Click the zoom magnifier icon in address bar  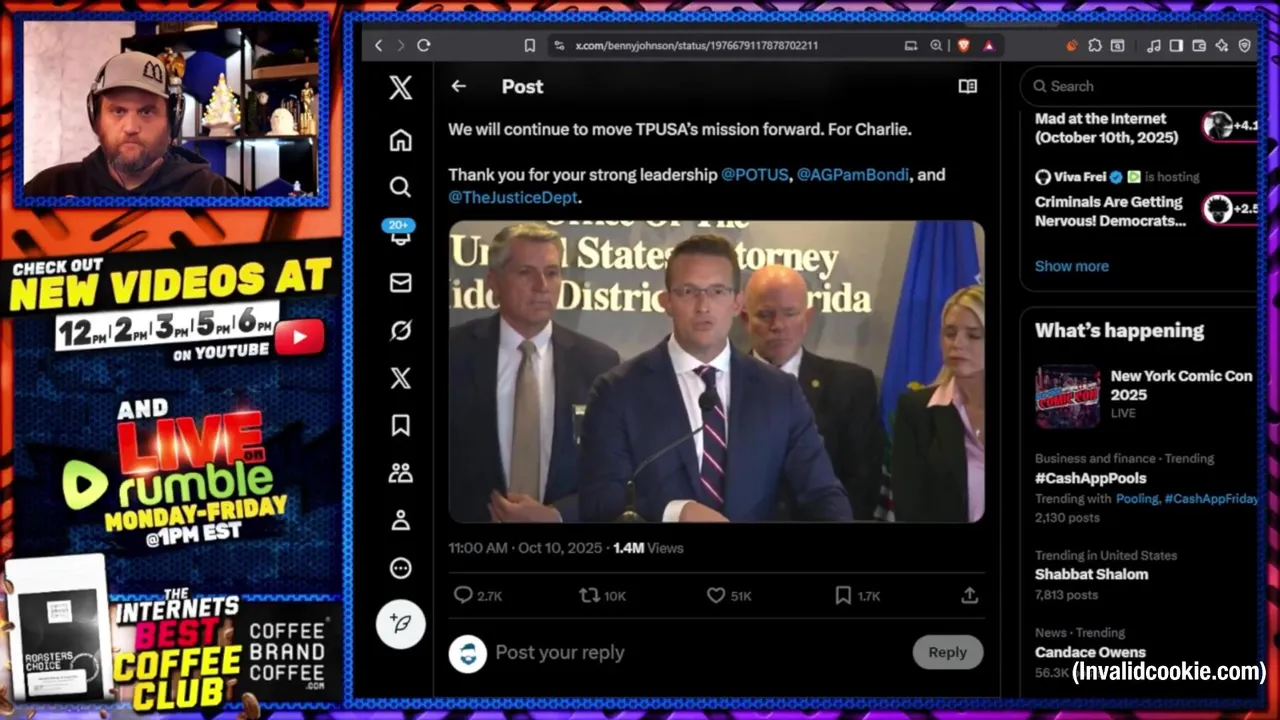click(936, 45)
